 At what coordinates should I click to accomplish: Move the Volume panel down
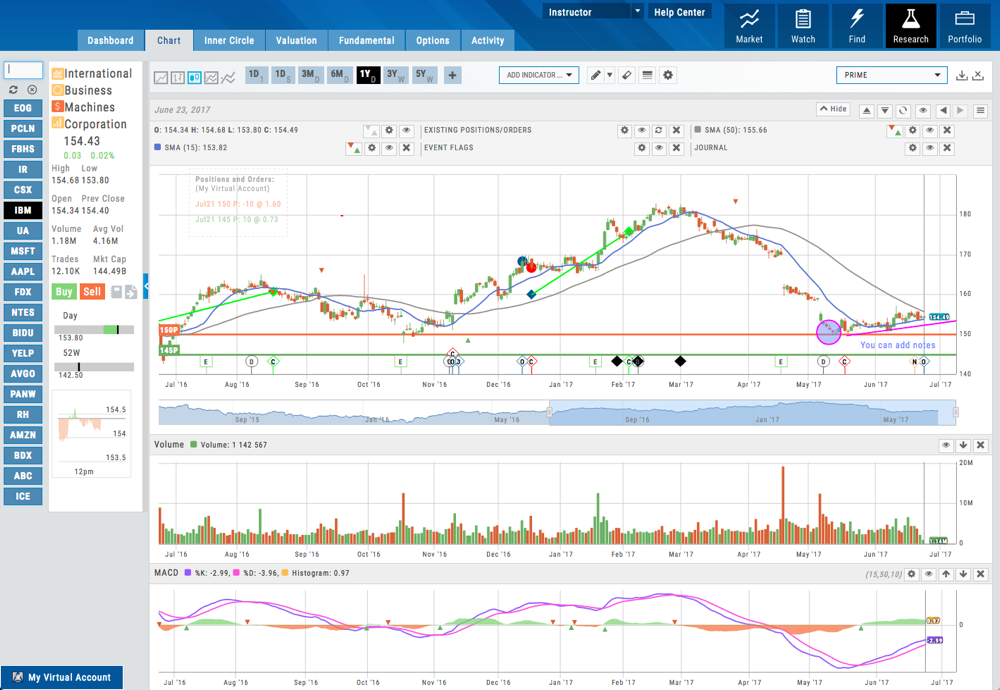coord(963,445)
